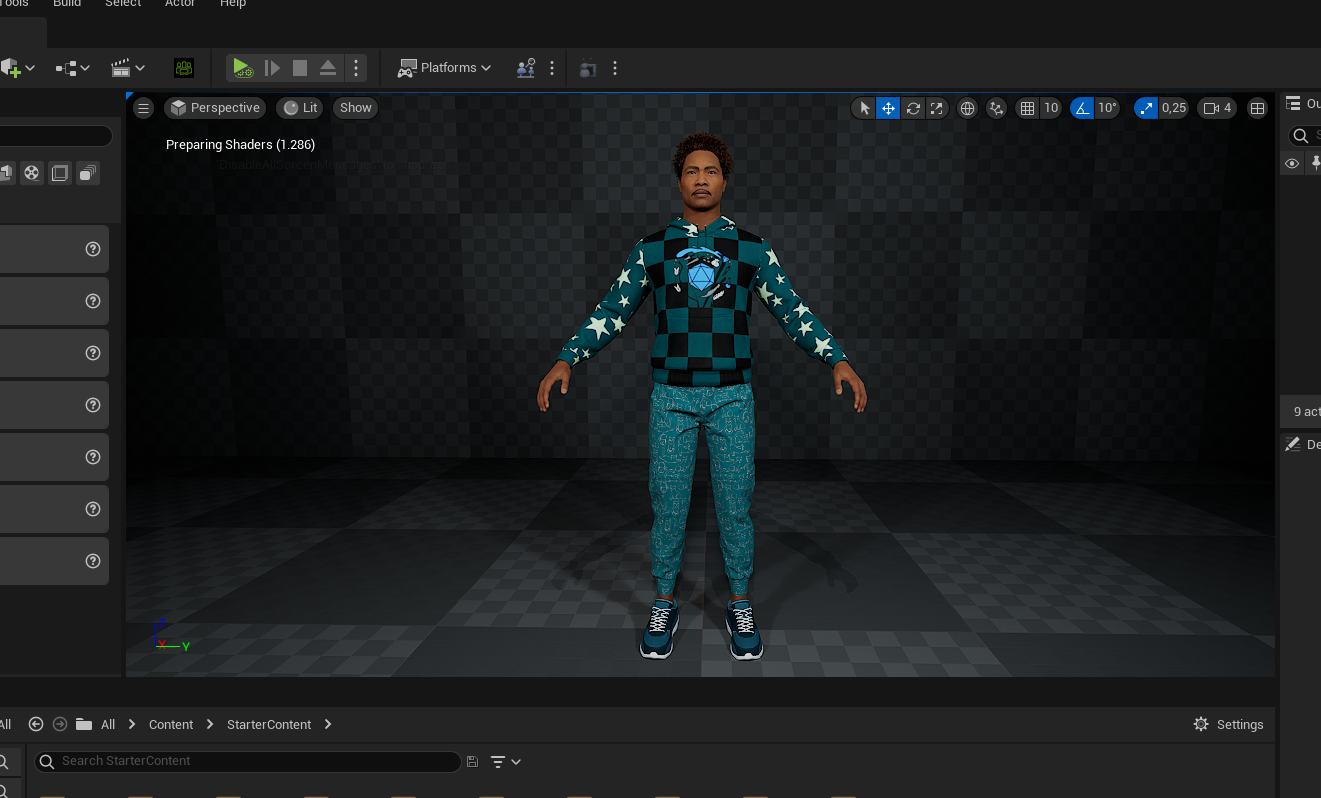Image resolution: width=1321 pixels, height=798 pixels.
Task: Open play mode options three-dot menu beside Eject
Action: (x=356, y=68)
